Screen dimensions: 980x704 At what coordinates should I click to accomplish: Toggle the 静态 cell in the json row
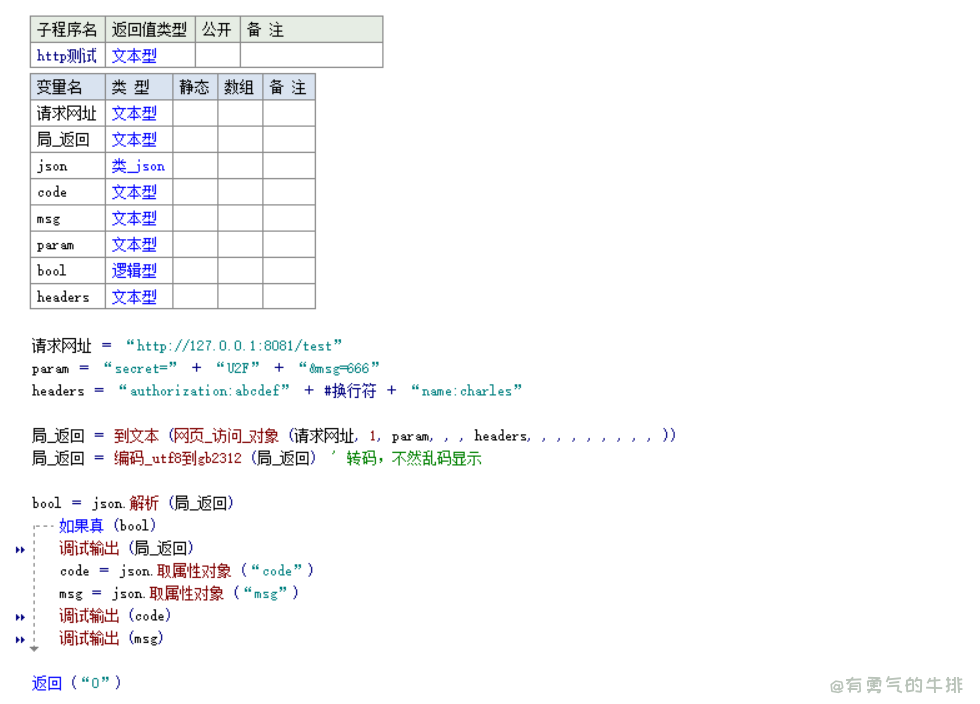click(195, 166)
